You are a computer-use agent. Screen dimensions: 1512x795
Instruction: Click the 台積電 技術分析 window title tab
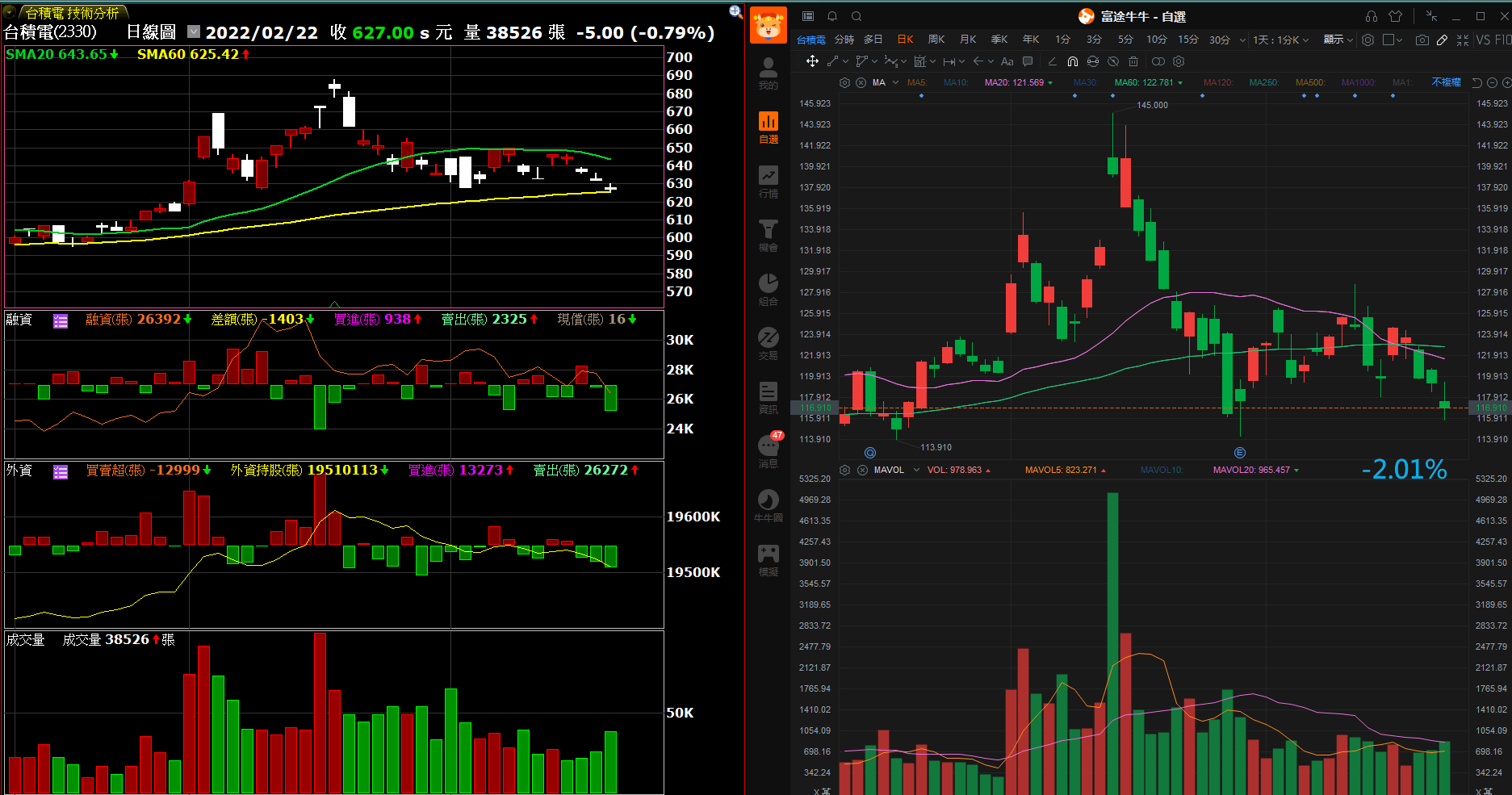[72, 13]
